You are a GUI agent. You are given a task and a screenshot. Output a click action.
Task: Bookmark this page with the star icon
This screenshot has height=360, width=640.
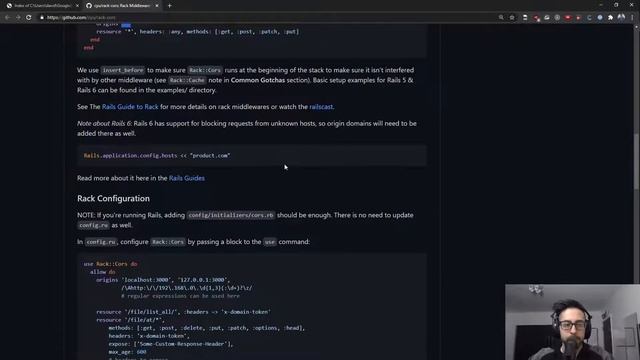tap(512, 18)
